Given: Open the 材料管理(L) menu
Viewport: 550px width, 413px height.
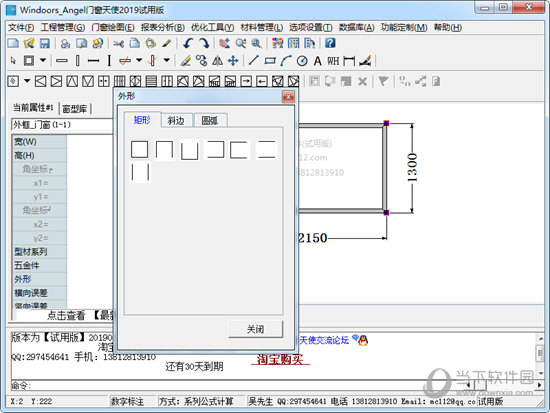Looking at the screenshot, I should [x=262, y=27].
